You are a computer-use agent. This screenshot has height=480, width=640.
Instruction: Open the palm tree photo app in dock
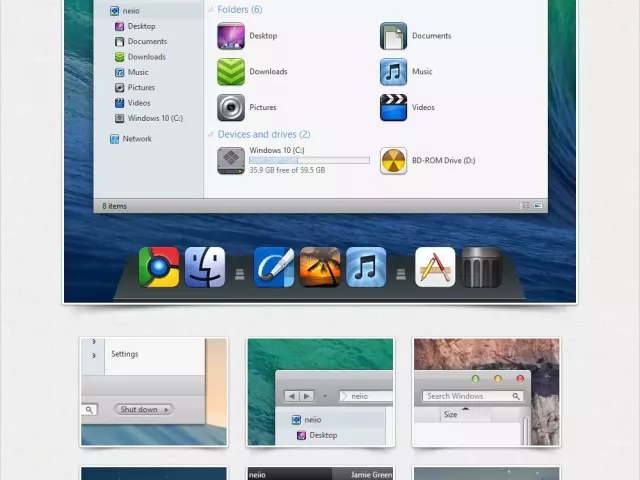coord(320,267)
